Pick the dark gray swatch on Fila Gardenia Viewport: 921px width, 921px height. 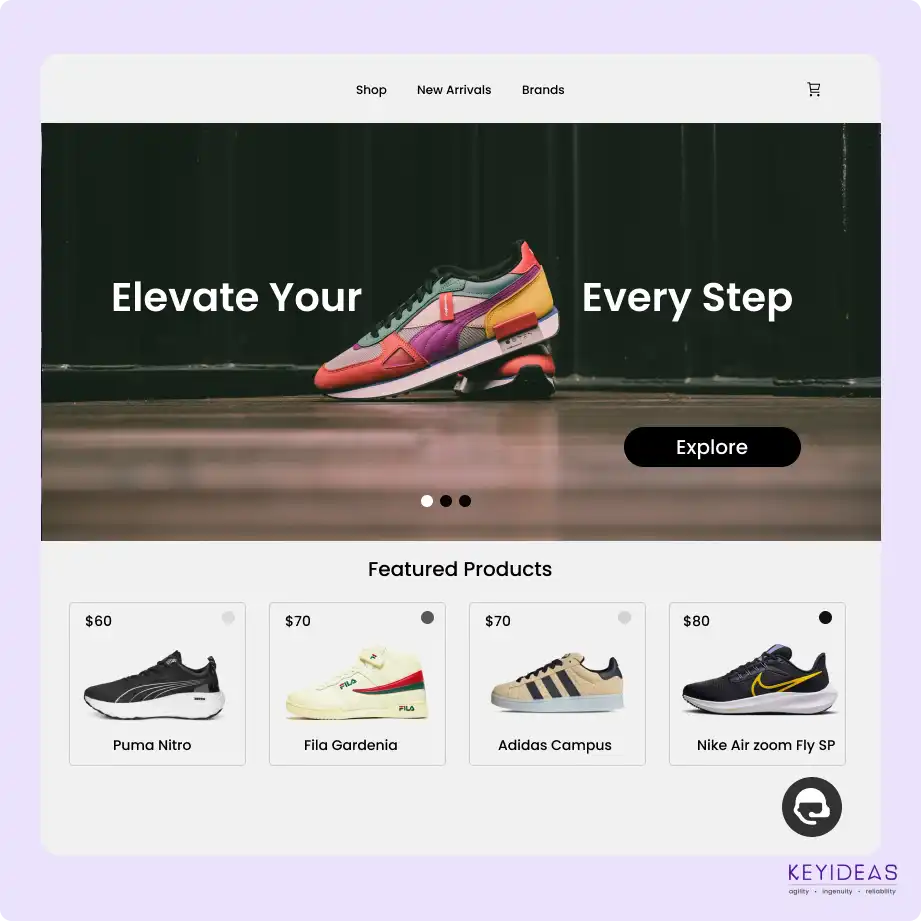(428, 617)
